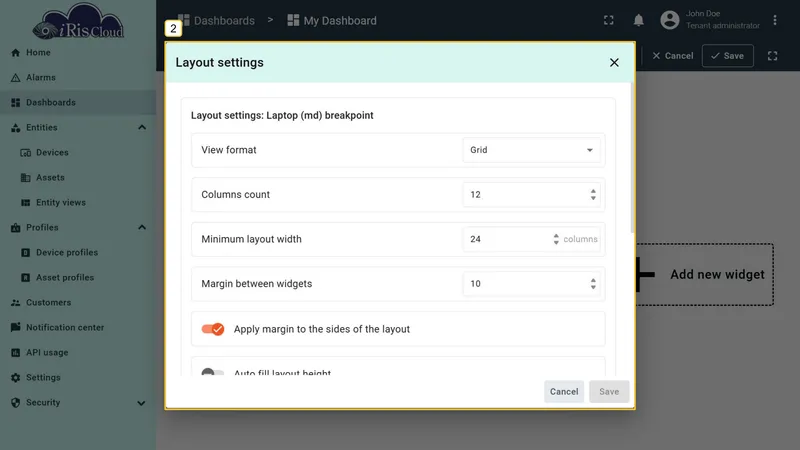Collapse the Entities section chevron
The height and width of the screenshot is (450, 800).
142,128
